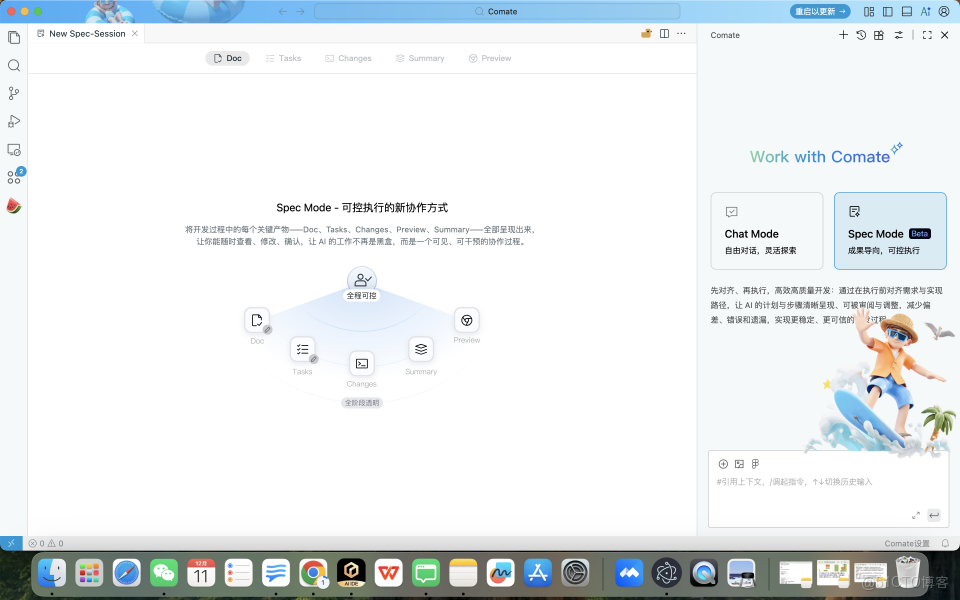The image size is (960, 600).
Task: Open the adjustment sliders in Comate header
Action: pos(898,35)
